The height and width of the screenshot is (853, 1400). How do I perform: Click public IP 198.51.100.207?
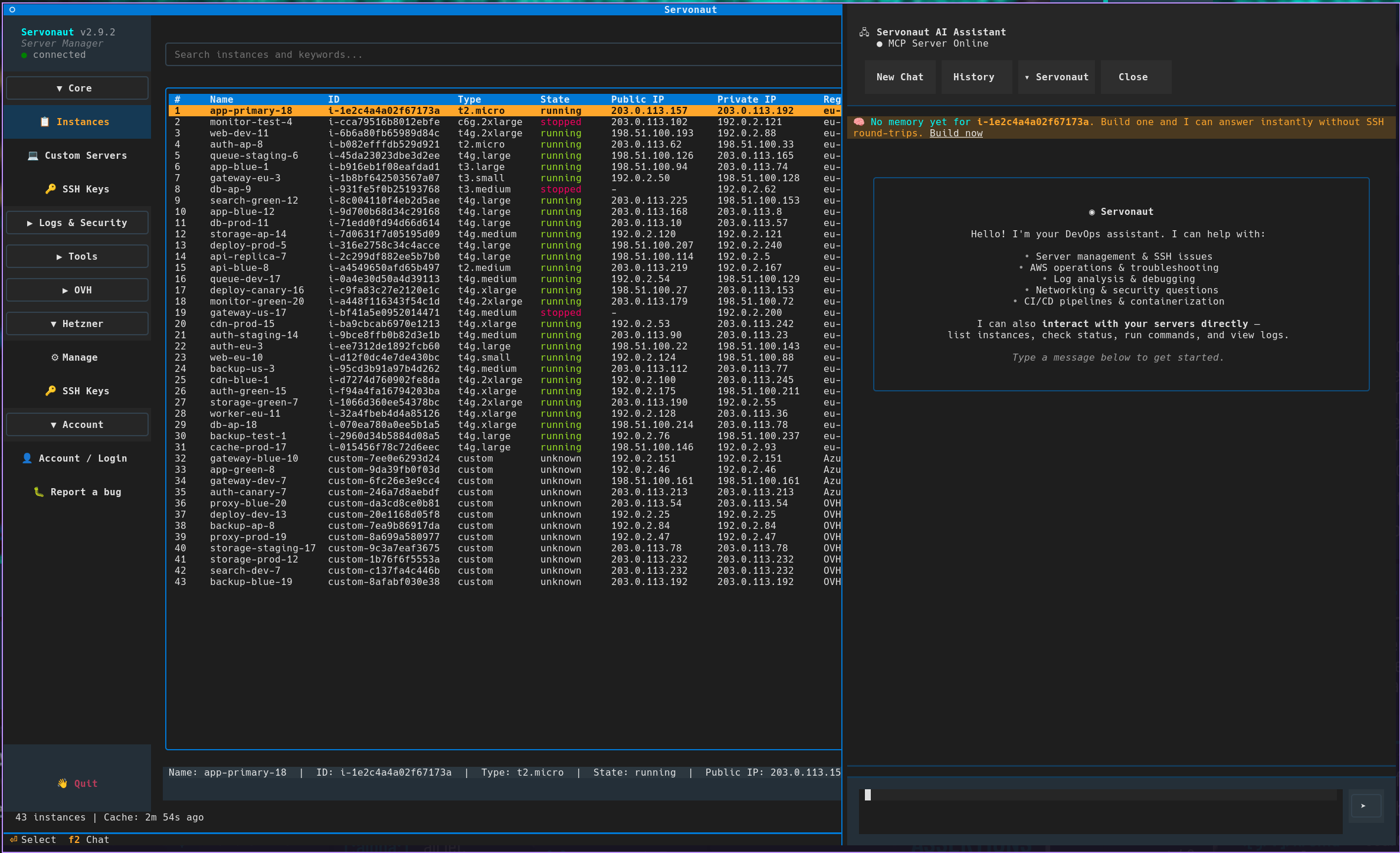[652, 245]
